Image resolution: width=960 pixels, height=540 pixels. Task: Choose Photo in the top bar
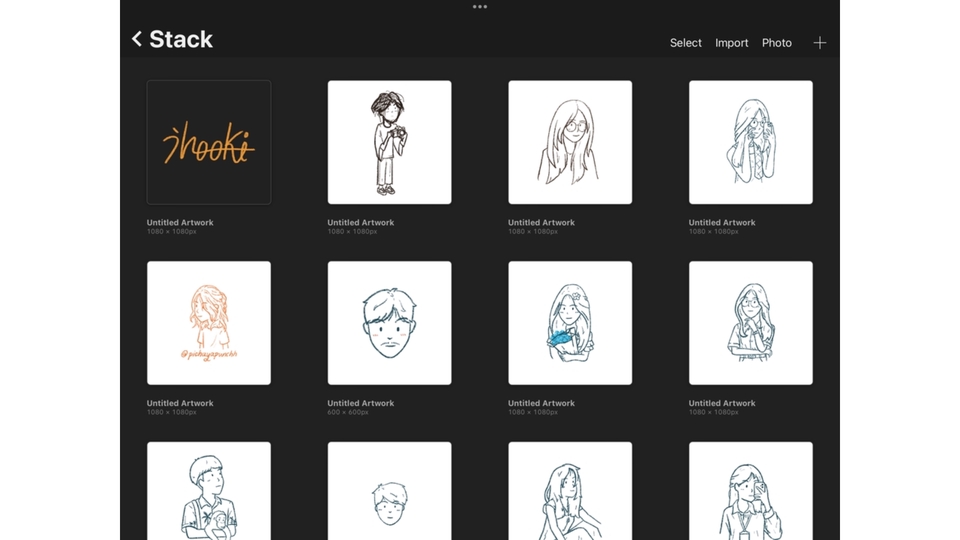pyautogui.click(x=776, y=43)
